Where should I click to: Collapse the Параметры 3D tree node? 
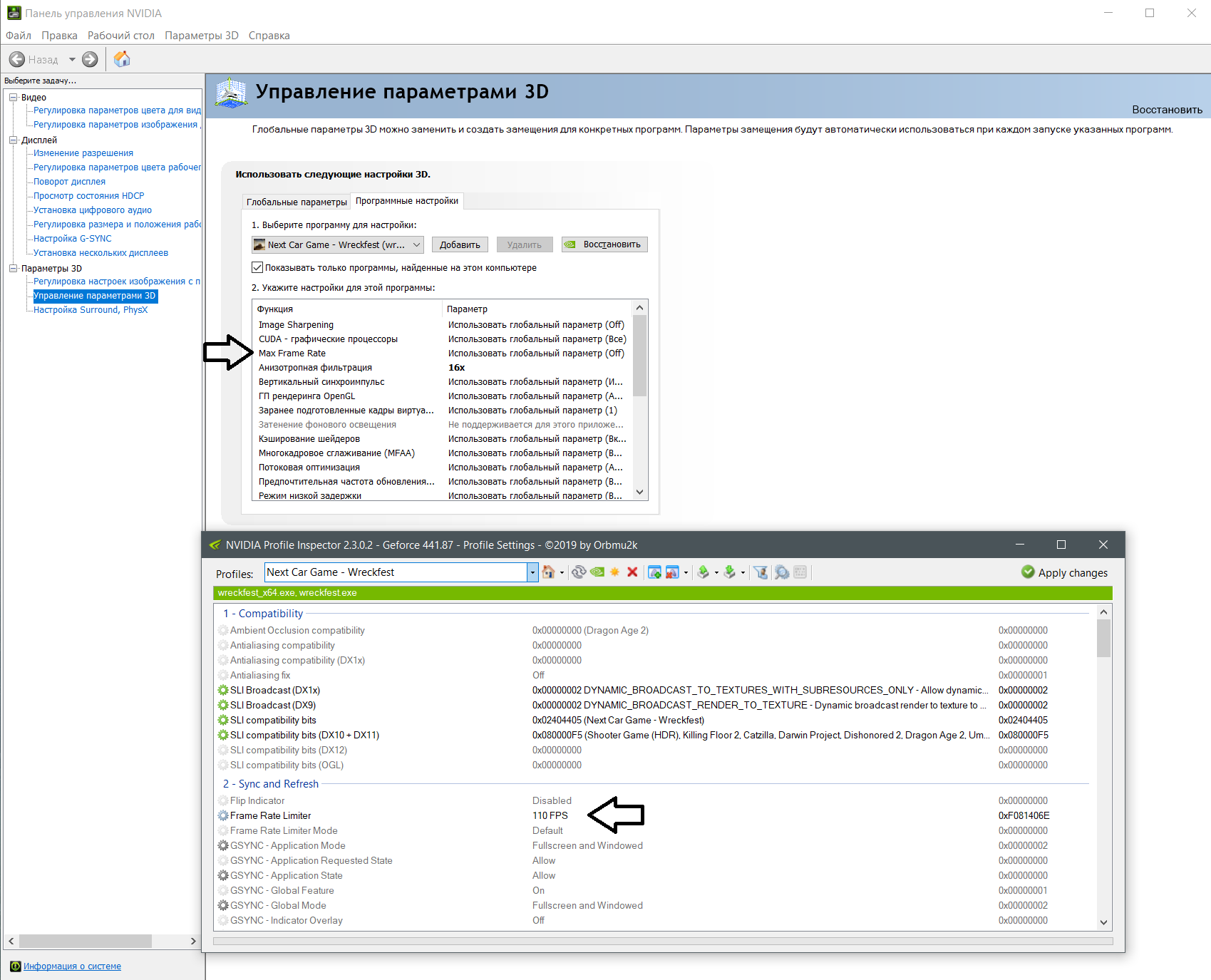coord(13,269)
